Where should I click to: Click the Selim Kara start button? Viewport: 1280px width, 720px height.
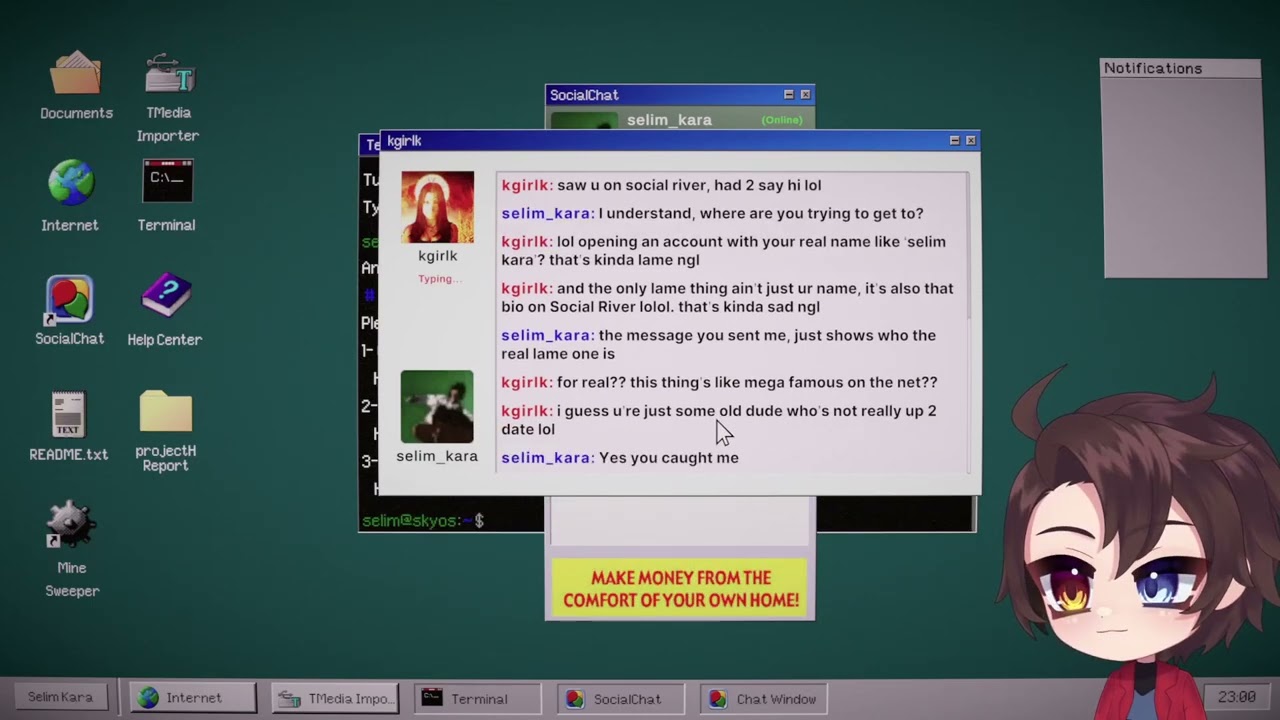(60, 697)
